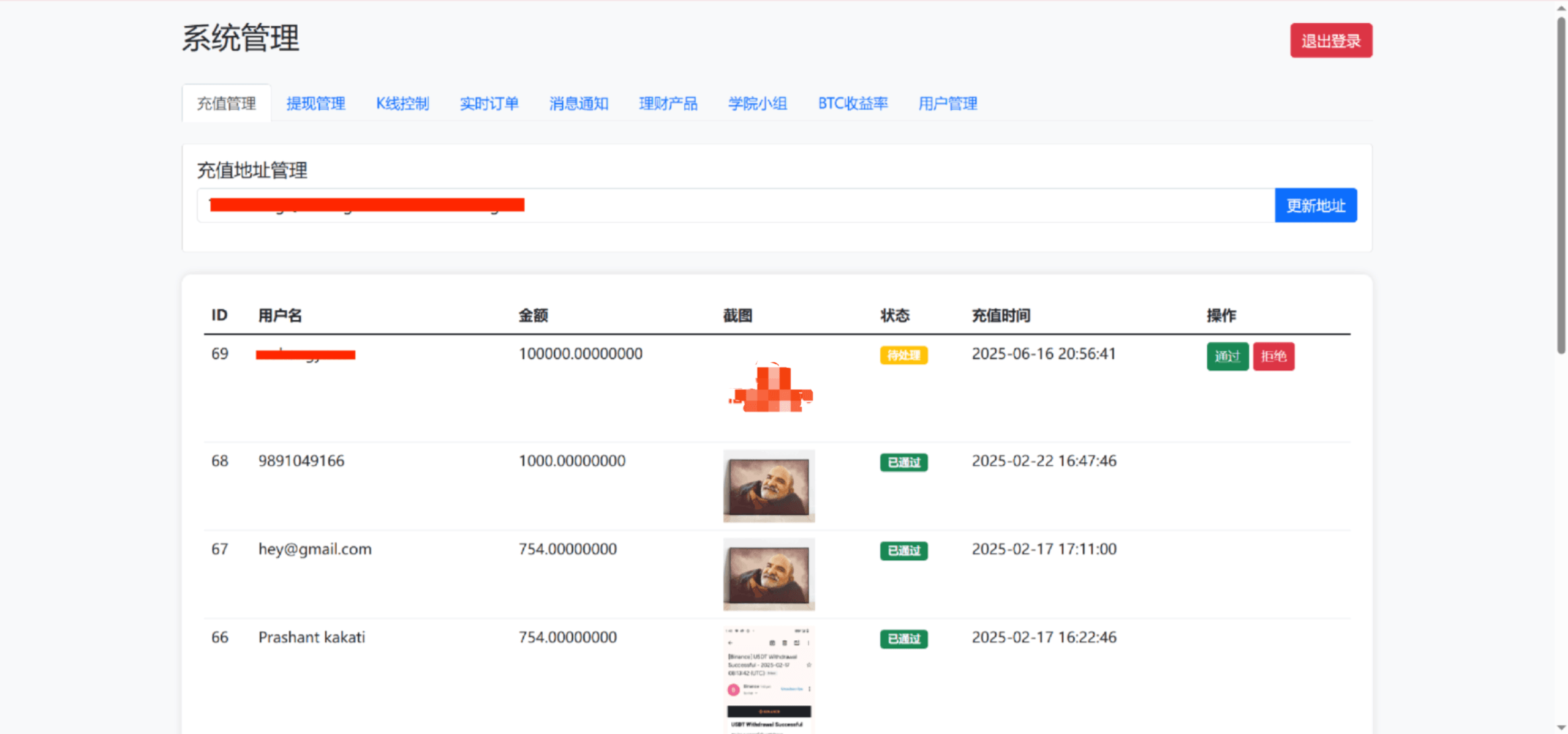Click the page's vertical scrollbar thumb
The image size is (1568, 734).
(x=1561, y=184)
